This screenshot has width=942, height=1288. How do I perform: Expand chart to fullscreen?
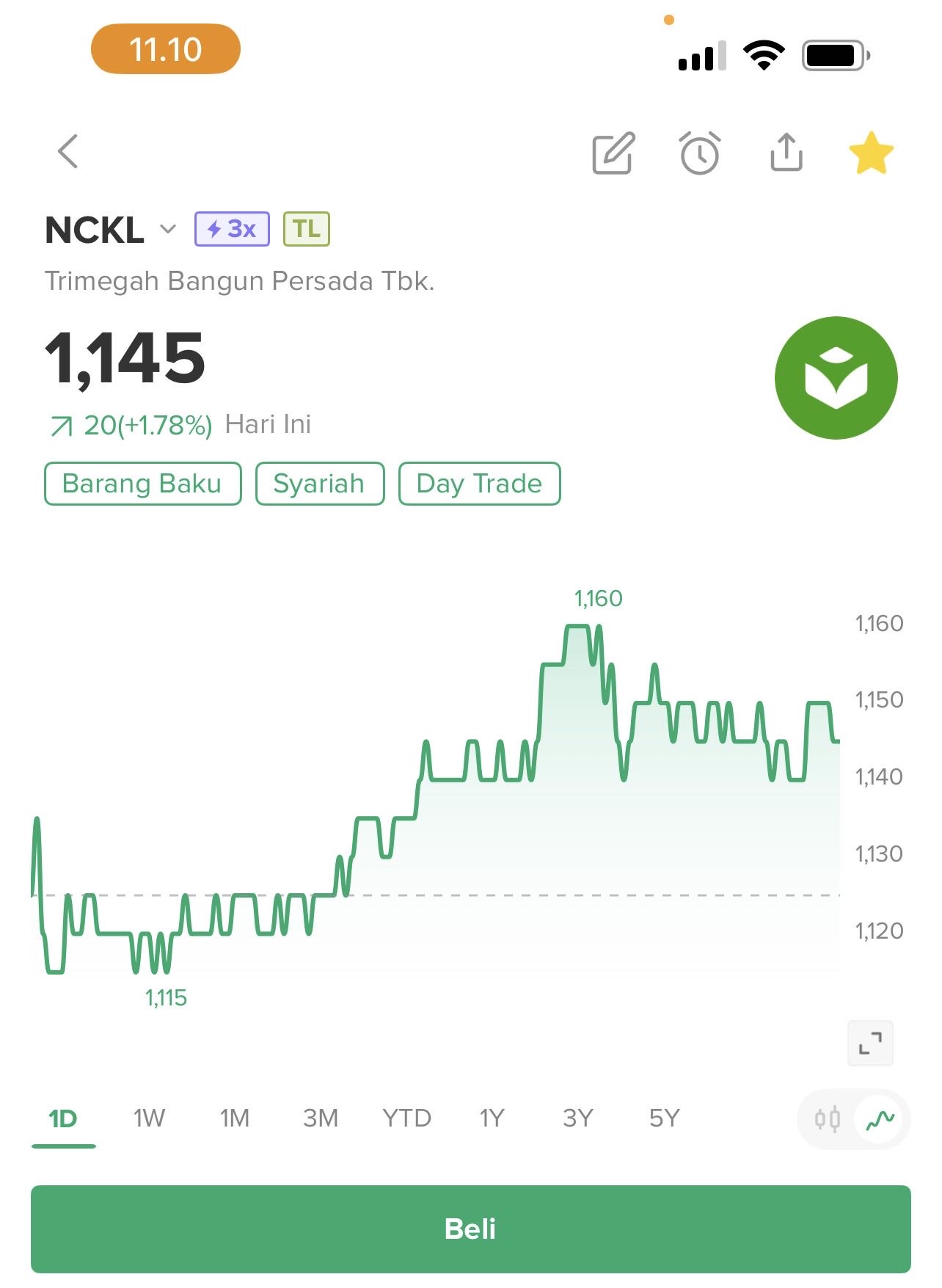point(870,1042)
